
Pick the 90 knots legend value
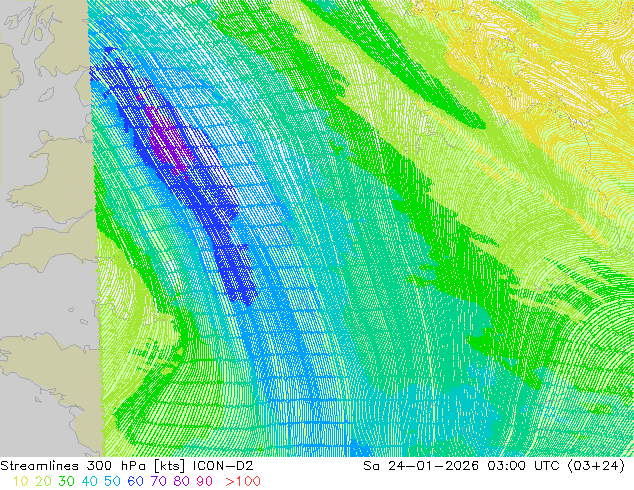(x=205, y=481)
